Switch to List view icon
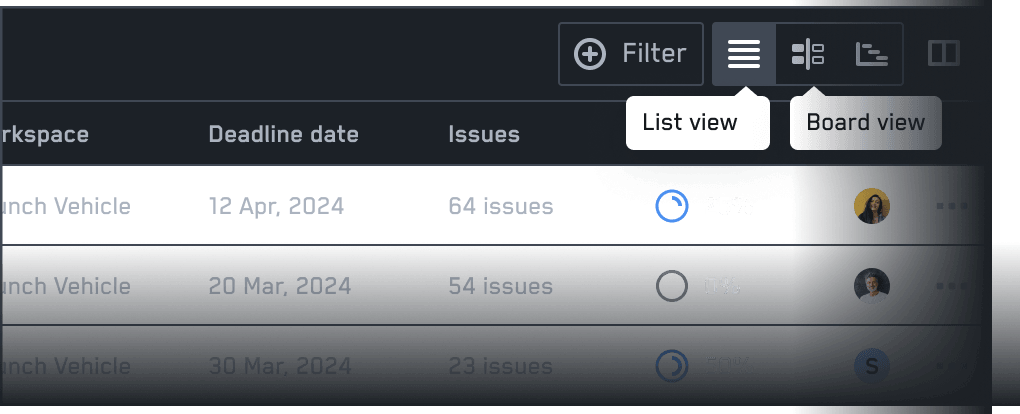 tap(744, 54)
